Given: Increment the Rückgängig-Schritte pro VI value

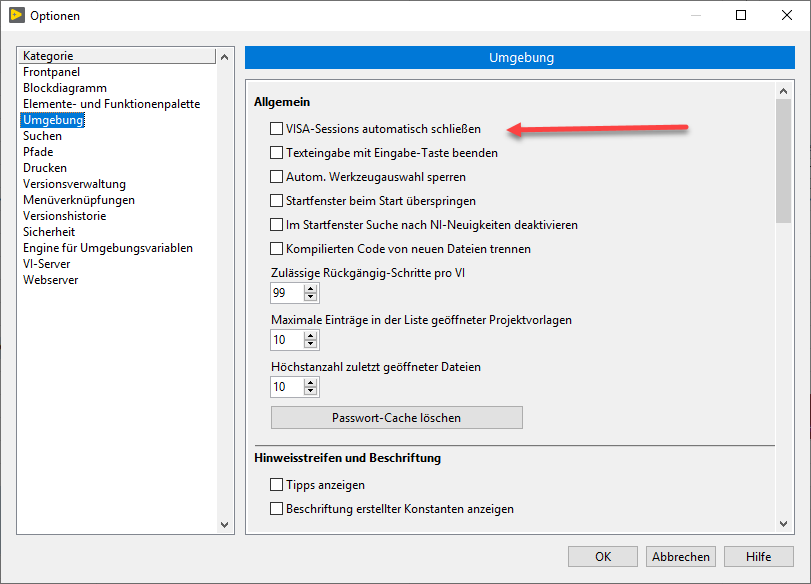Looking at the screenshot, I should [311, 288].
